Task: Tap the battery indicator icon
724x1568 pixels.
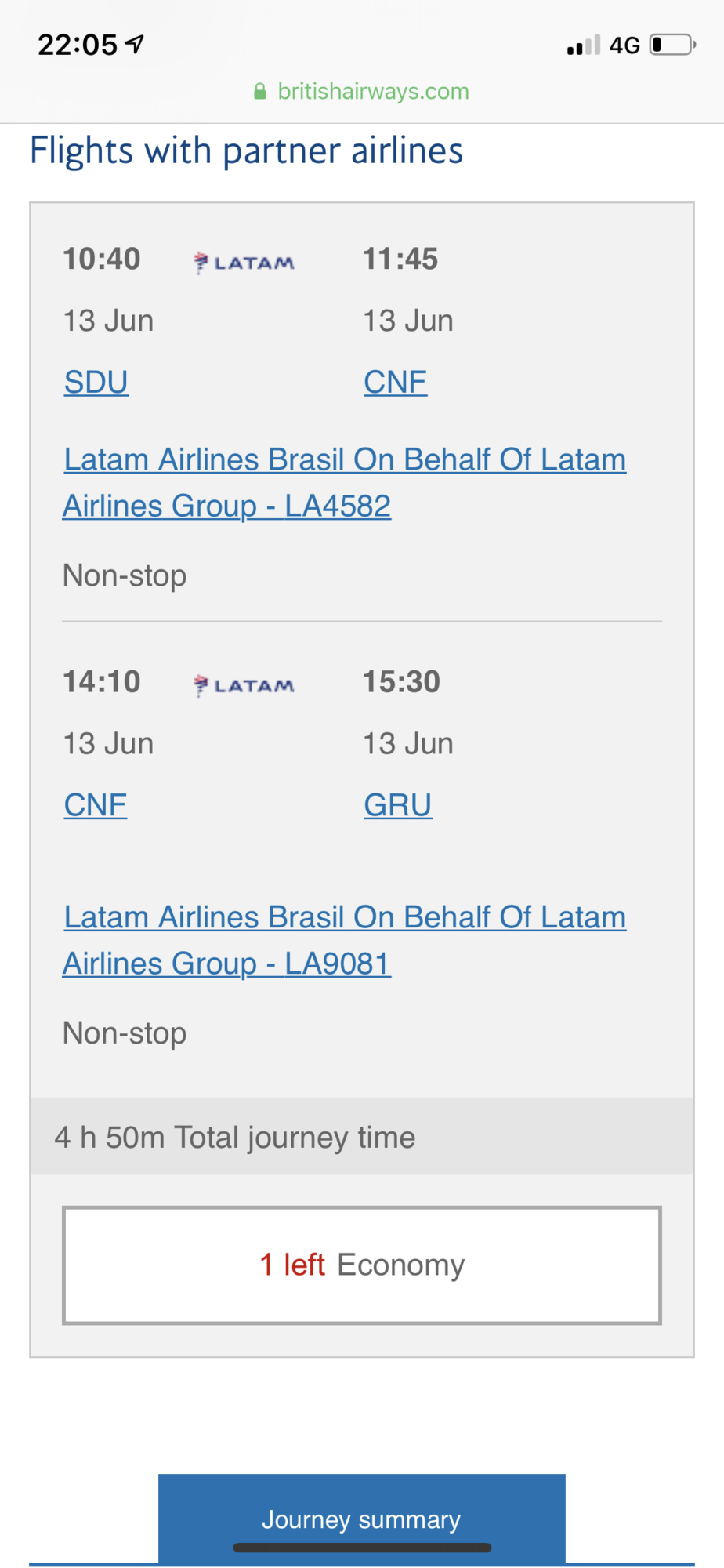Action: [x=672, y=45]
